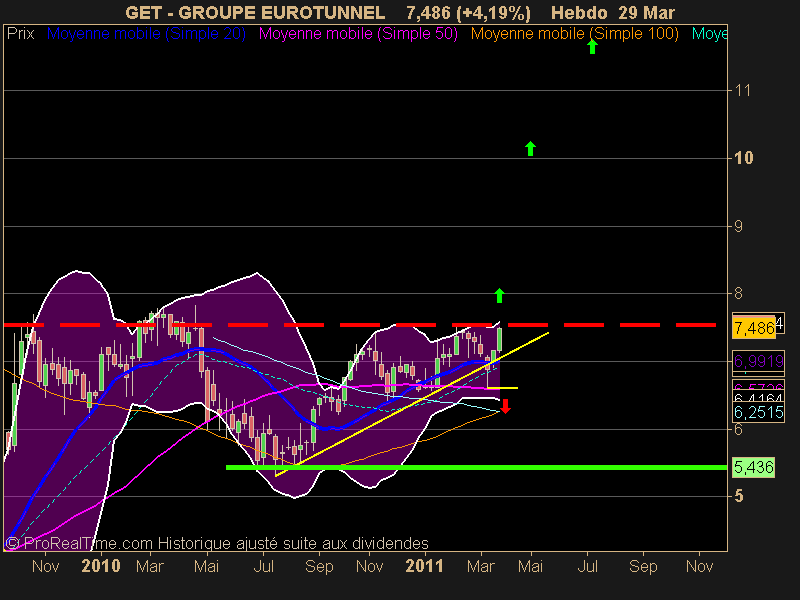This screenshot has height=600, width=800.
Task: Click the cyan 6,2515 value tag
Action: click(x=759, y=412)
